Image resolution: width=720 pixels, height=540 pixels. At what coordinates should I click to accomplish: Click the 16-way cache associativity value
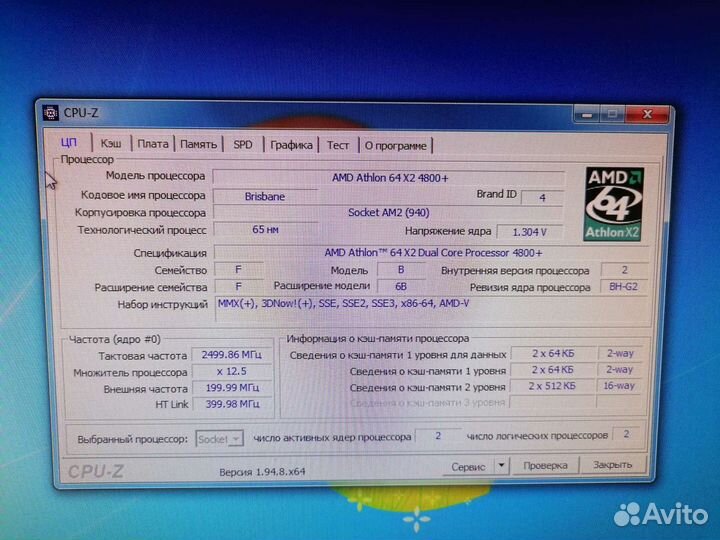coord(619,386)
